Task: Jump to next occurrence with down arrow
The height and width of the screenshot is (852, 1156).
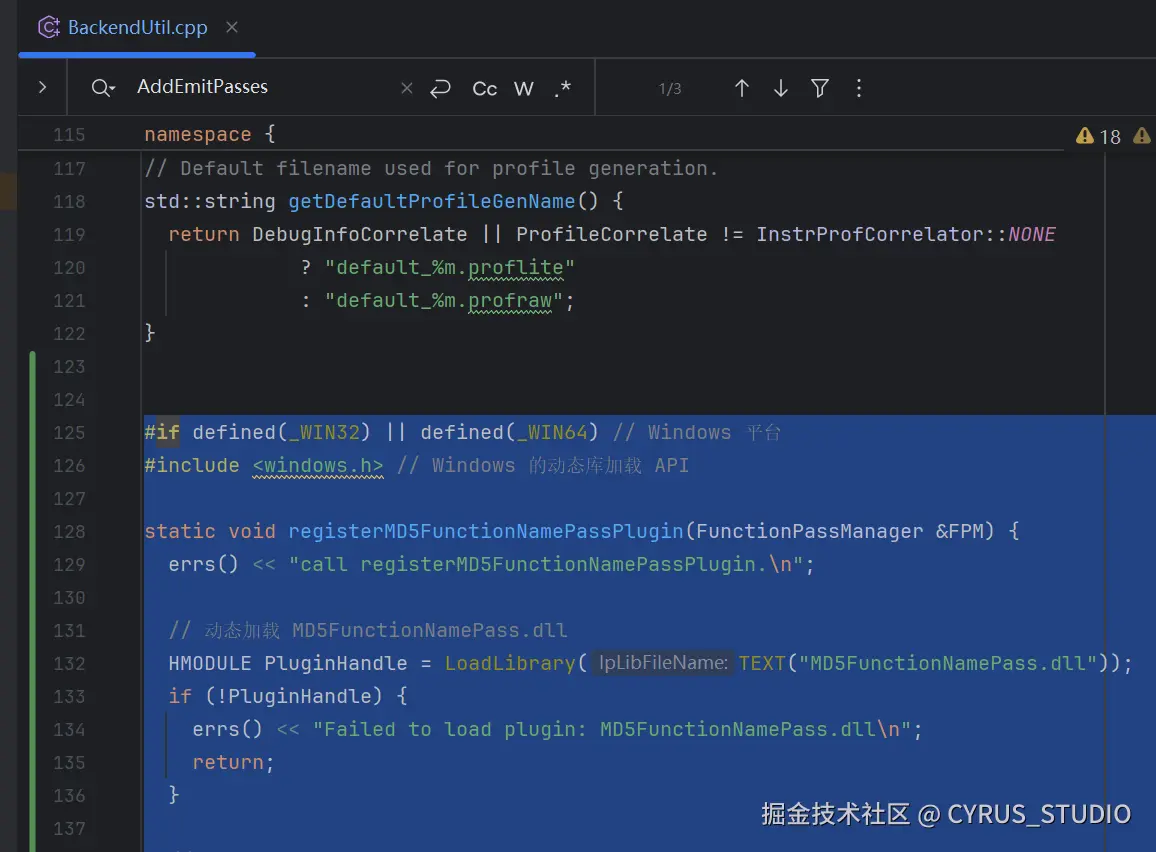Action: 781,88
